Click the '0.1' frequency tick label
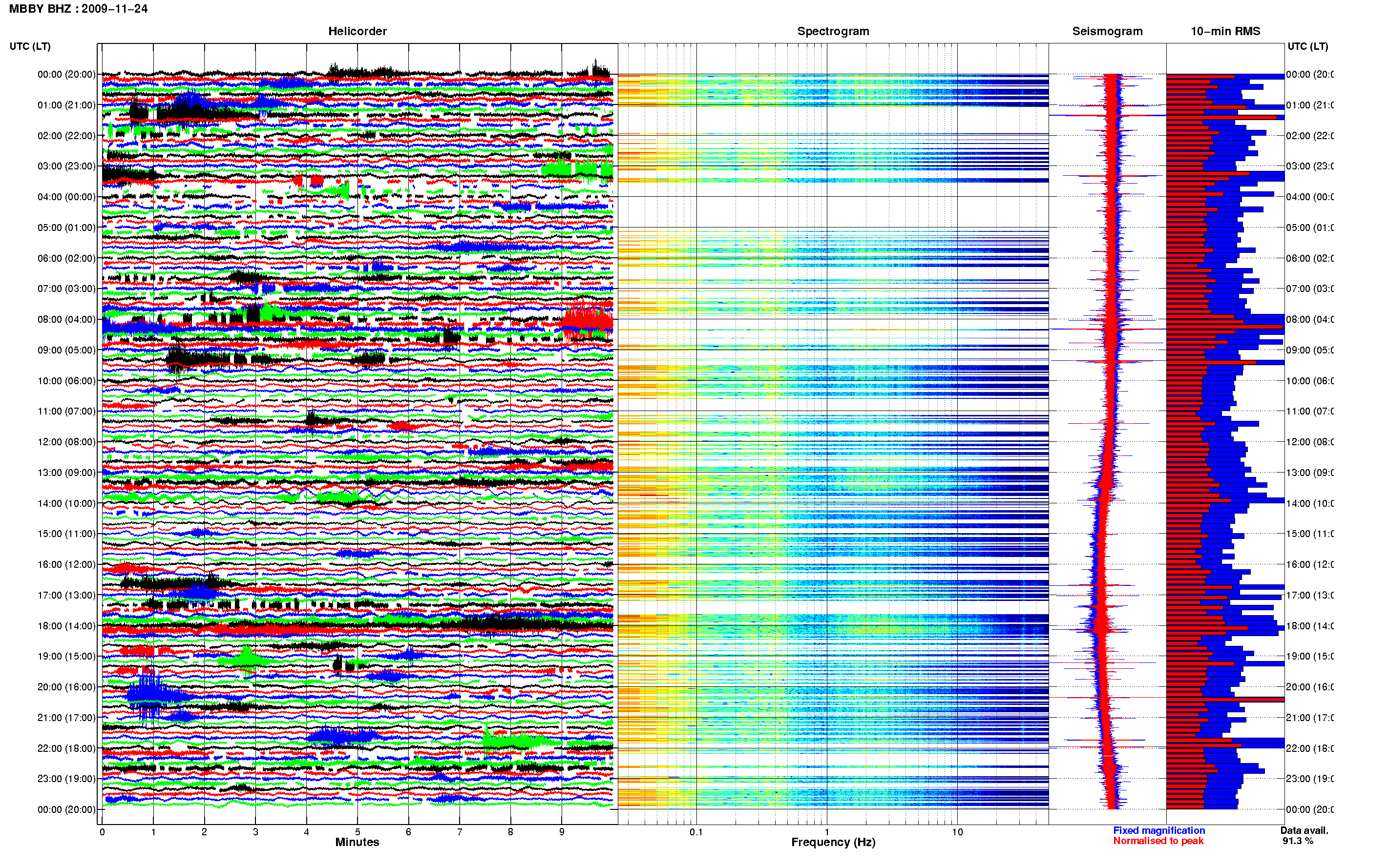This screenshot has width=1389, height=868. (696, 832)
